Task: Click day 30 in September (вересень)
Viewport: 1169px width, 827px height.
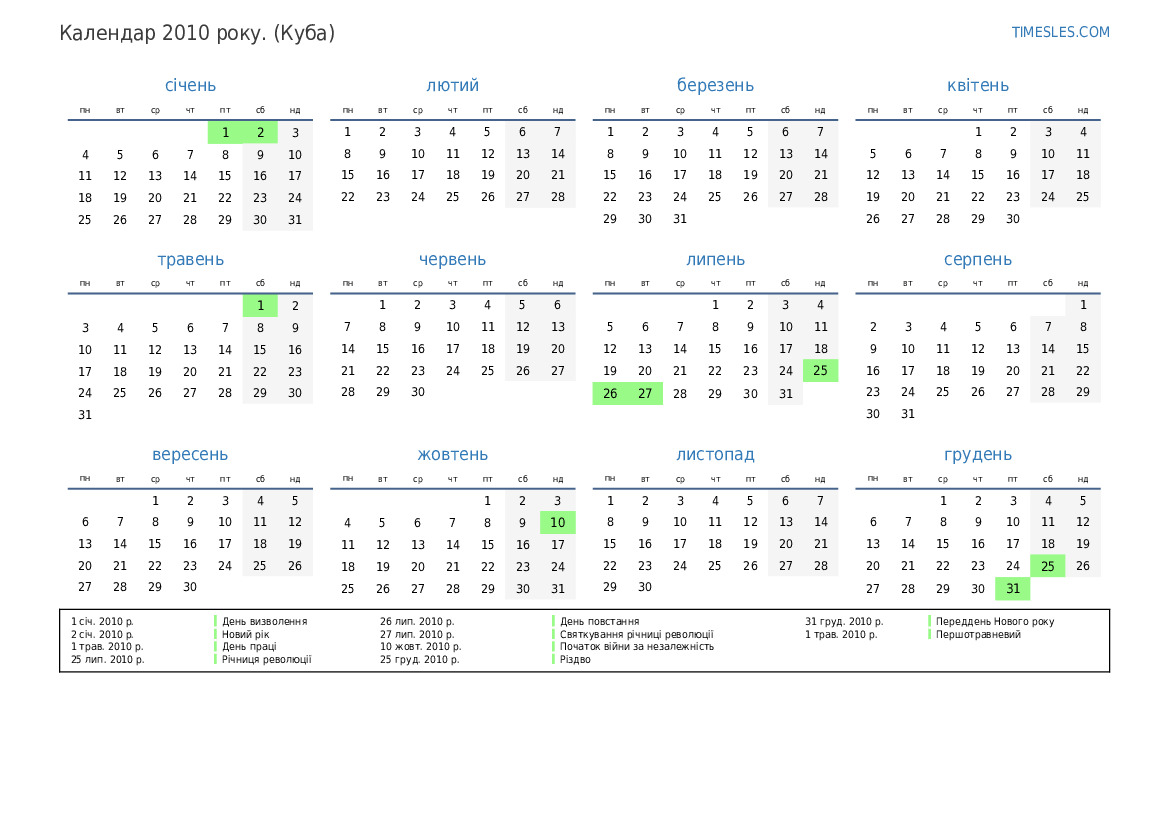Action: (x=190, y=587)
